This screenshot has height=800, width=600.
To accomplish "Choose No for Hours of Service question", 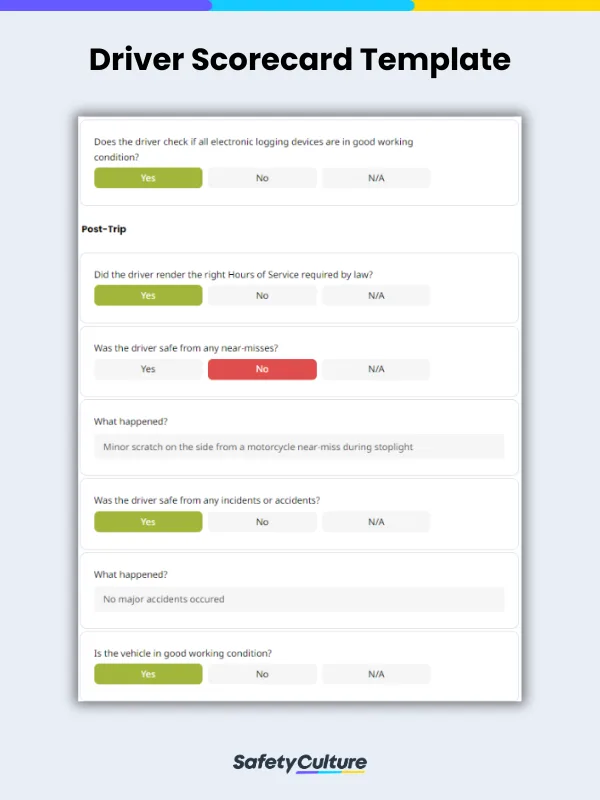I will (262, 296).
